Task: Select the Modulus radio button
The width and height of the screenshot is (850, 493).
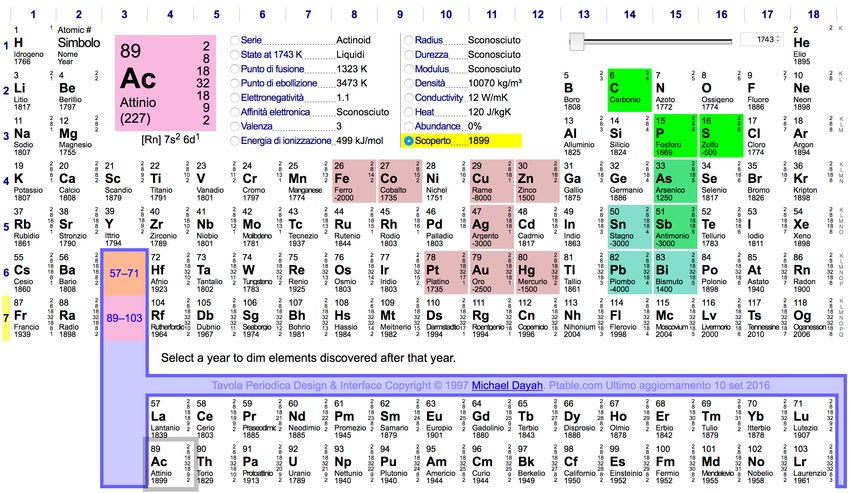Action: 409,69
